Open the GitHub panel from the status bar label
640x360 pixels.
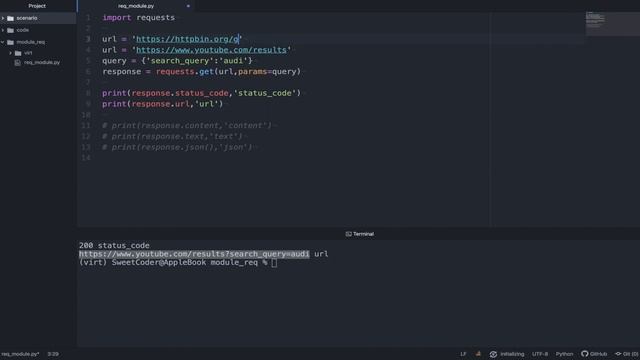[598, 354]
